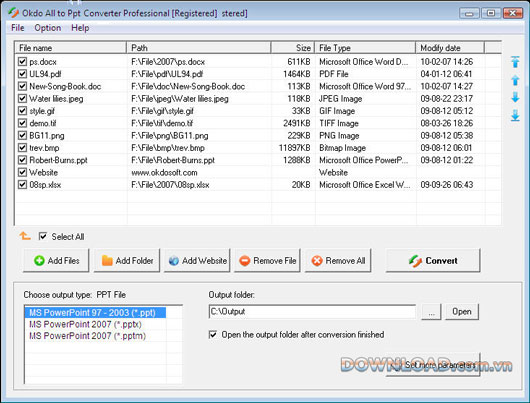Screen dimensions: 530x403
Task: Click the path F:\File\Robert-Burns.ppt
Action: coord(173,160)
